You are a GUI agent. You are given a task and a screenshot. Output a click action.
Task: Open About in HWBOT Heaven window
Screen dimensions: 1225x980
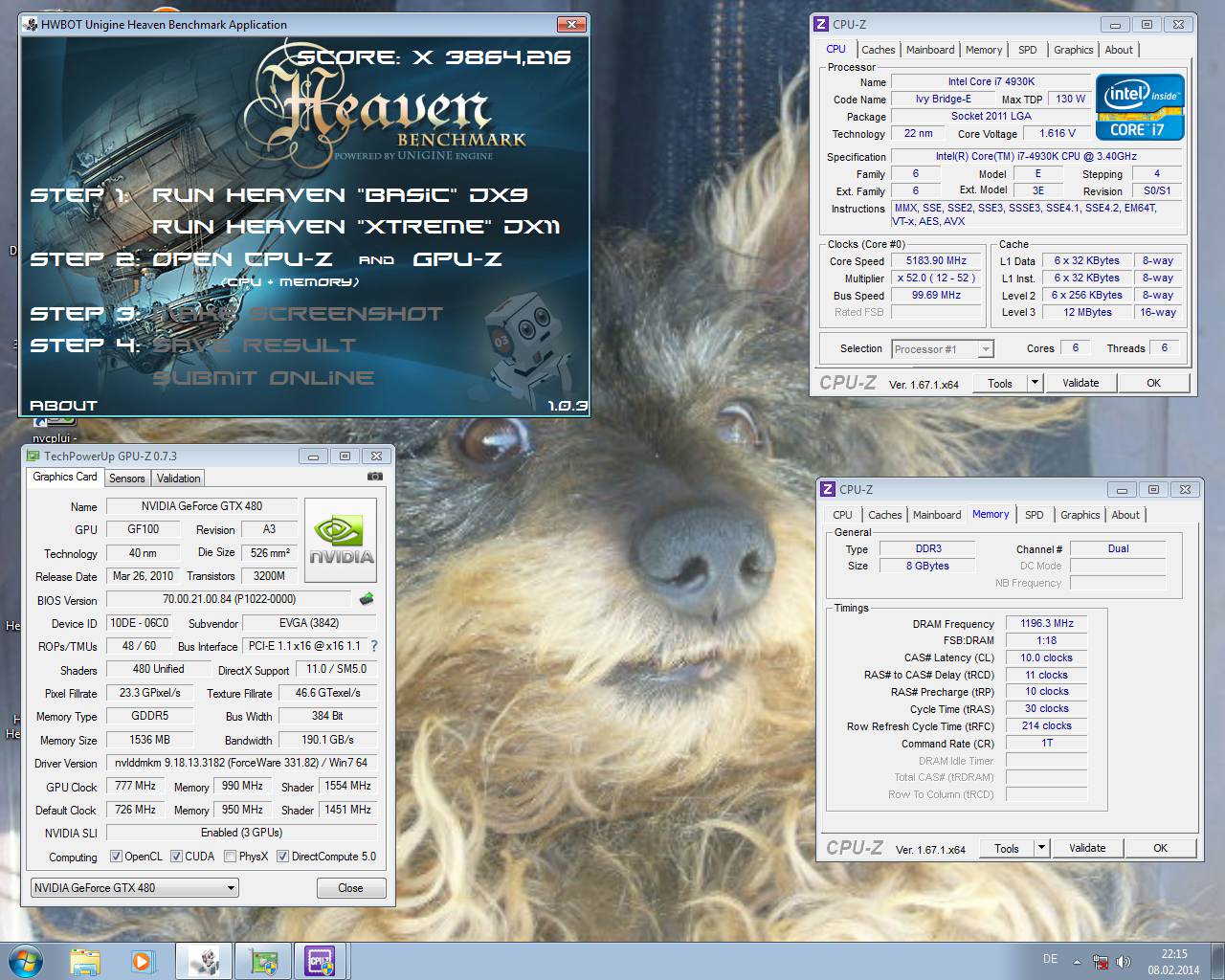(x=63, y=406)
